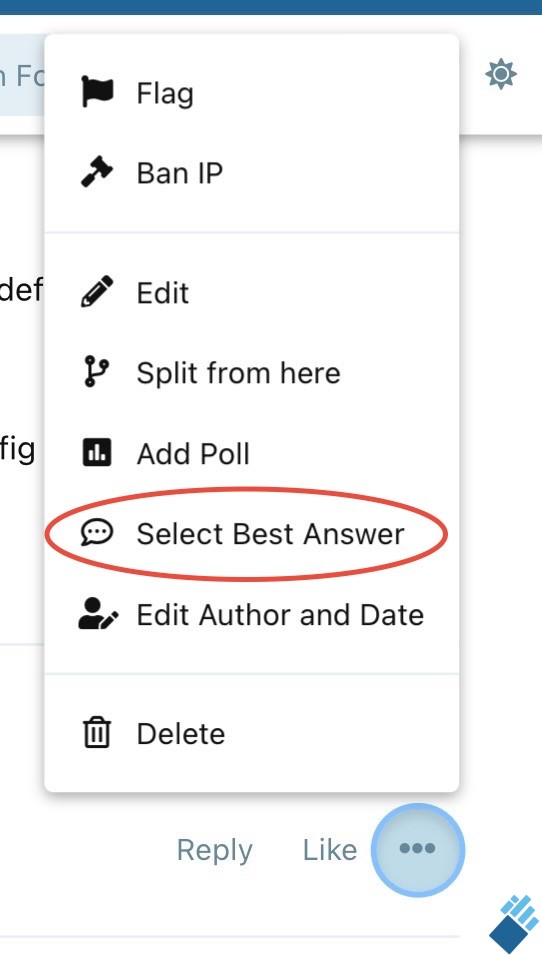This screenshot has width=542, height=957.
Task: Click the user-edit icon for Author and Date
Action: click(x=98, y=614)
